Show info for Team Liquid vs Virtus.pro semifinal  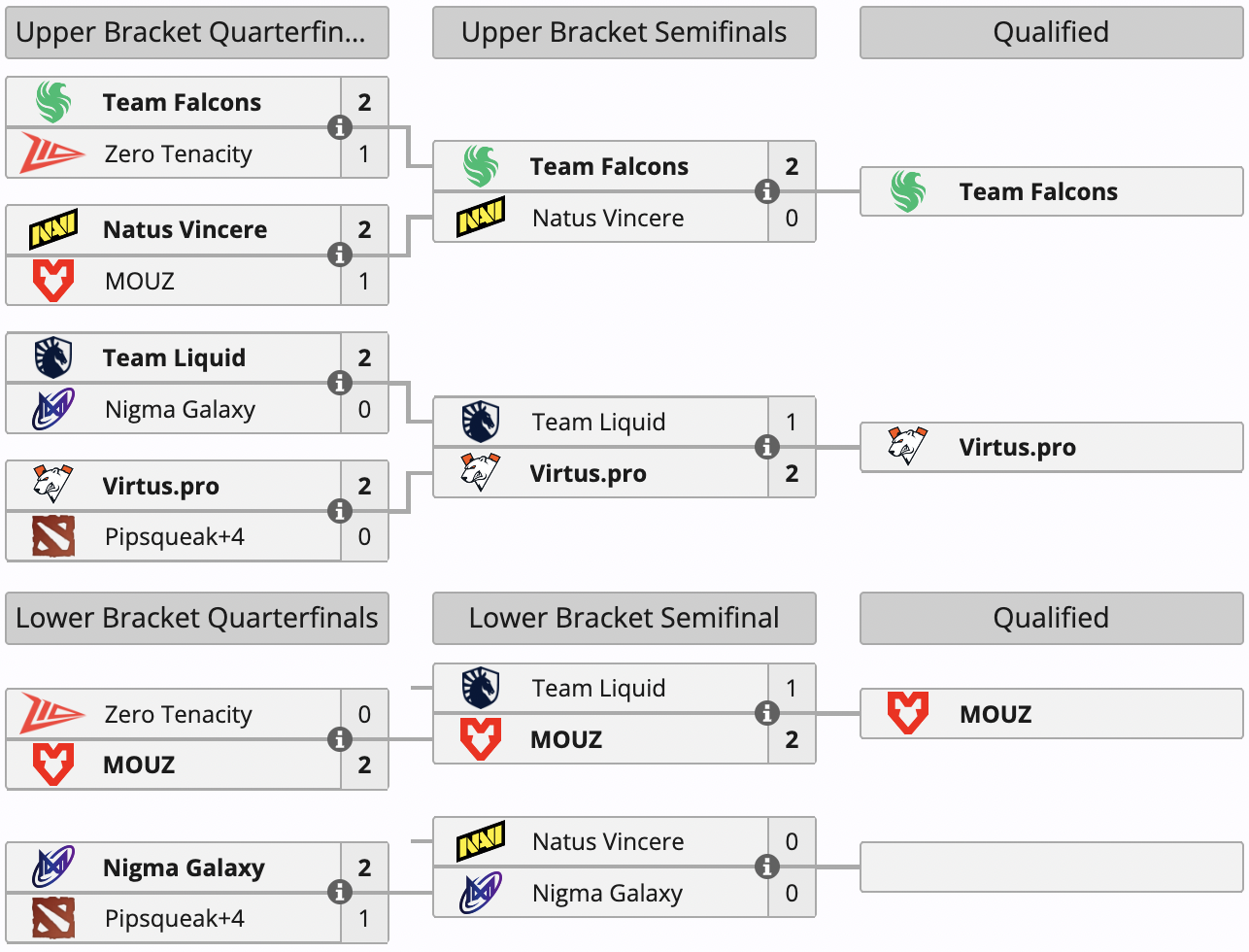(766, 447)
